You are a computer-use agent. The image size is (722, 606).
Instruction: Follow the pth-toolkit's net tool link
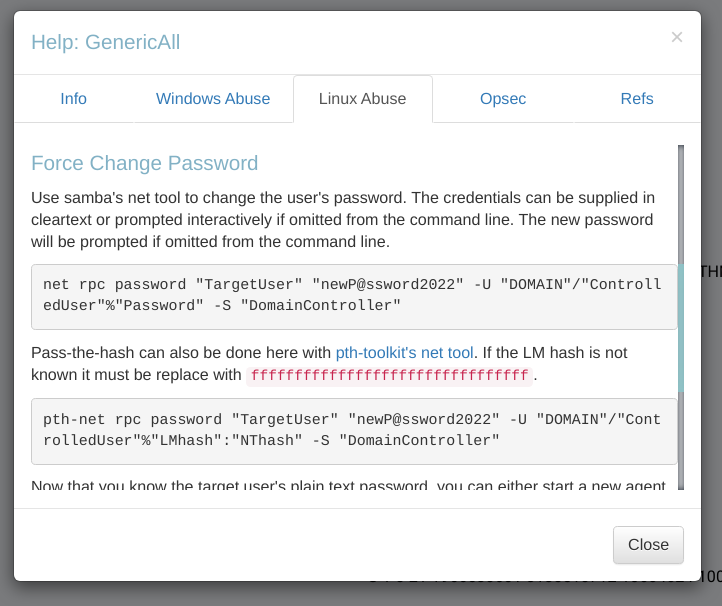[x=404, y=352]
